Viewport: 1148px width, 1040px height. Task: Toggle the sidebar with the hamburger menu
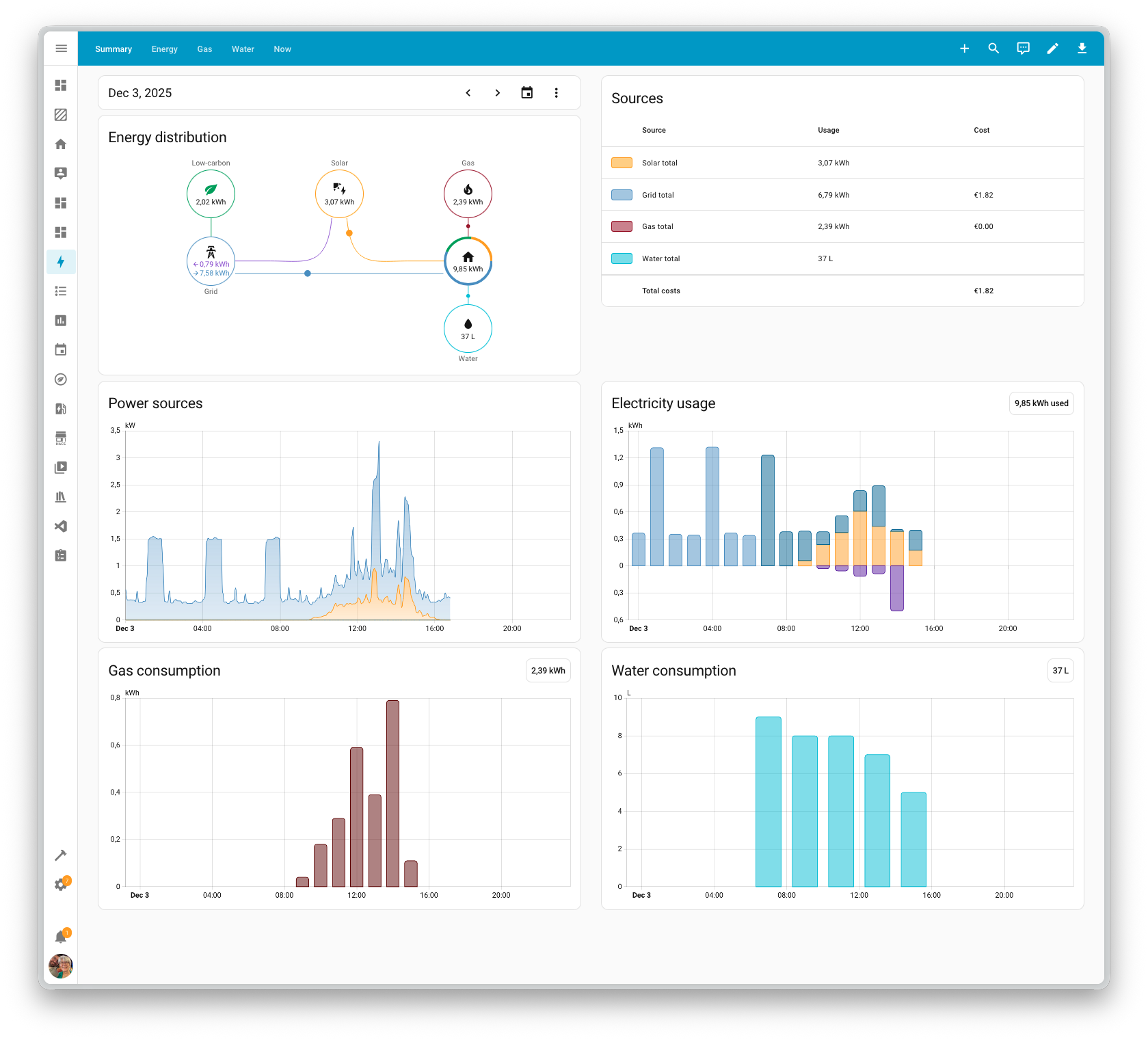coord(61,48)
